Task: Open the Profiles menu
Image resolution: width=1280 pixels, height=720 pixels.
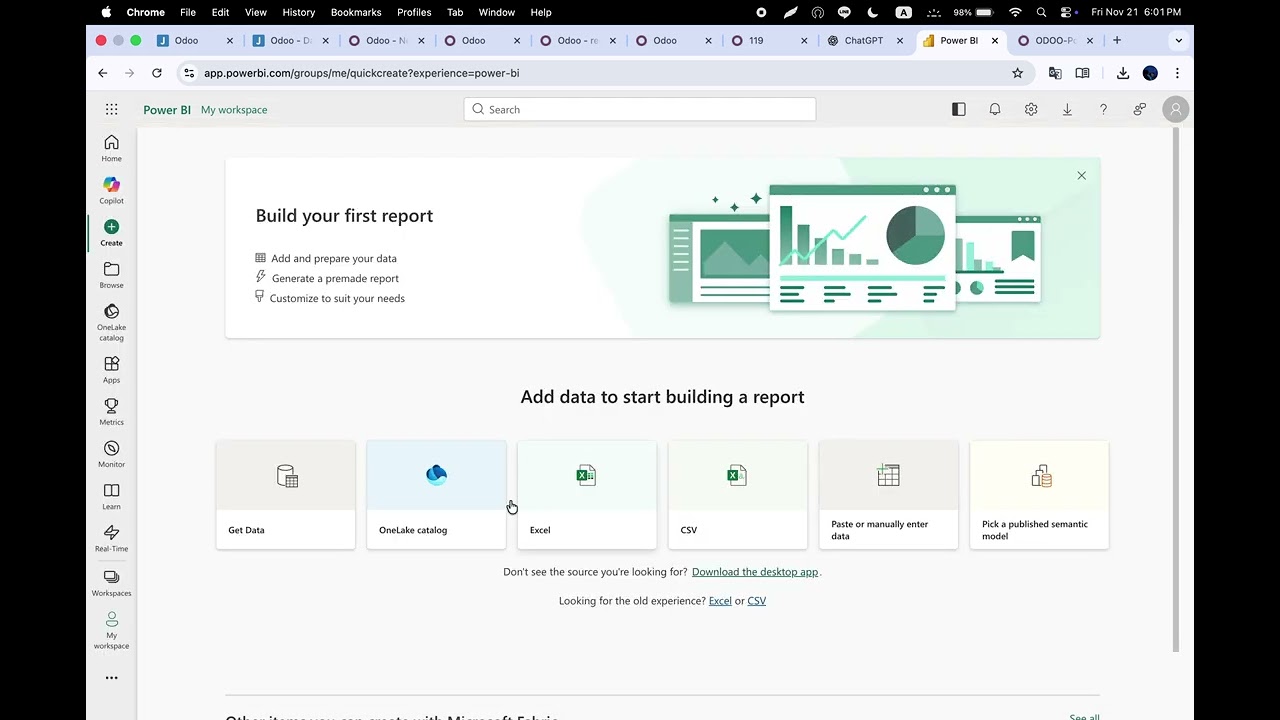Action: 414,12
